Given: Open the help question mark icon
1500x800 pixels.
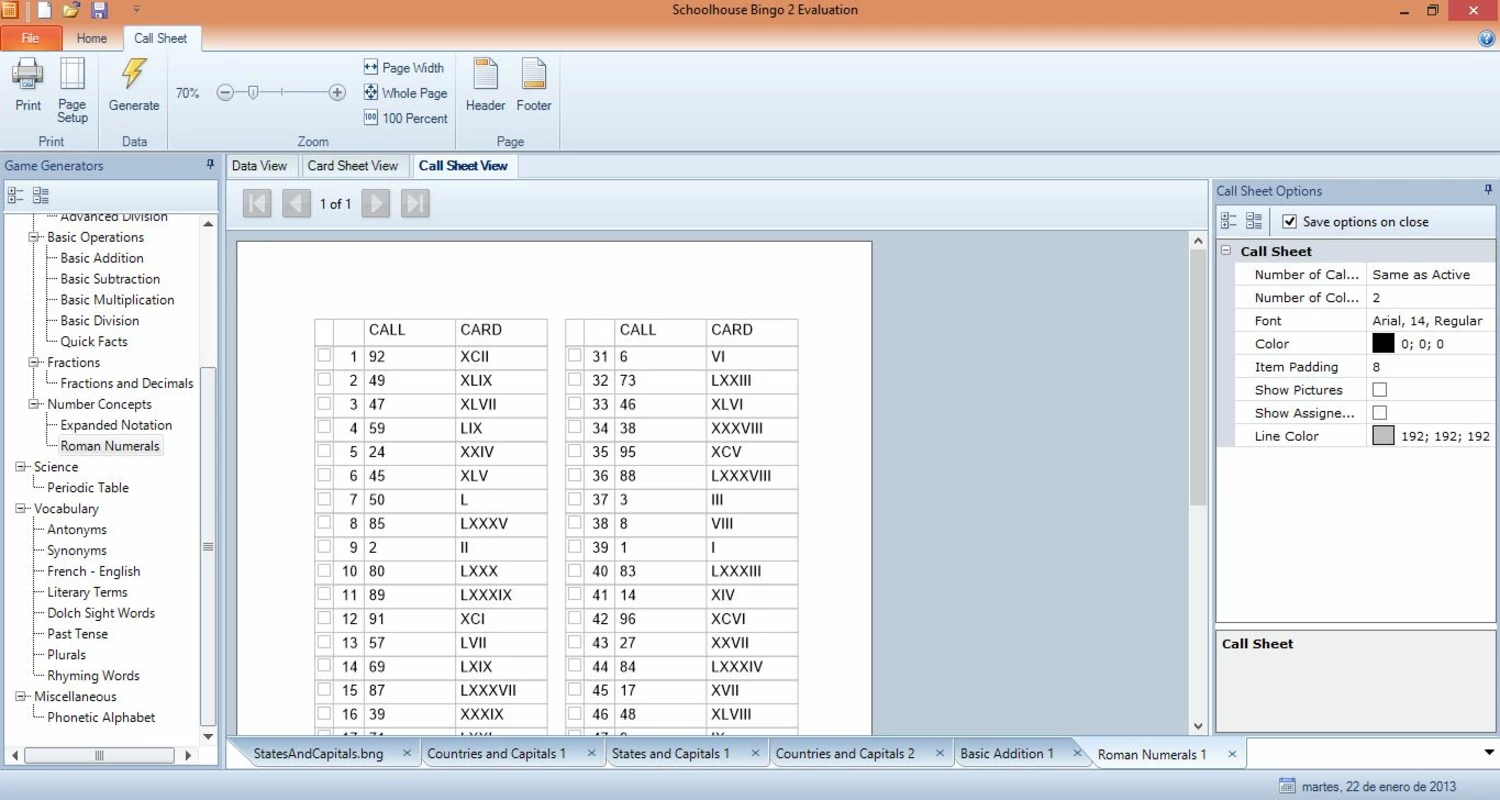Looking at the screenshot, I should (x=1486, y=39).
